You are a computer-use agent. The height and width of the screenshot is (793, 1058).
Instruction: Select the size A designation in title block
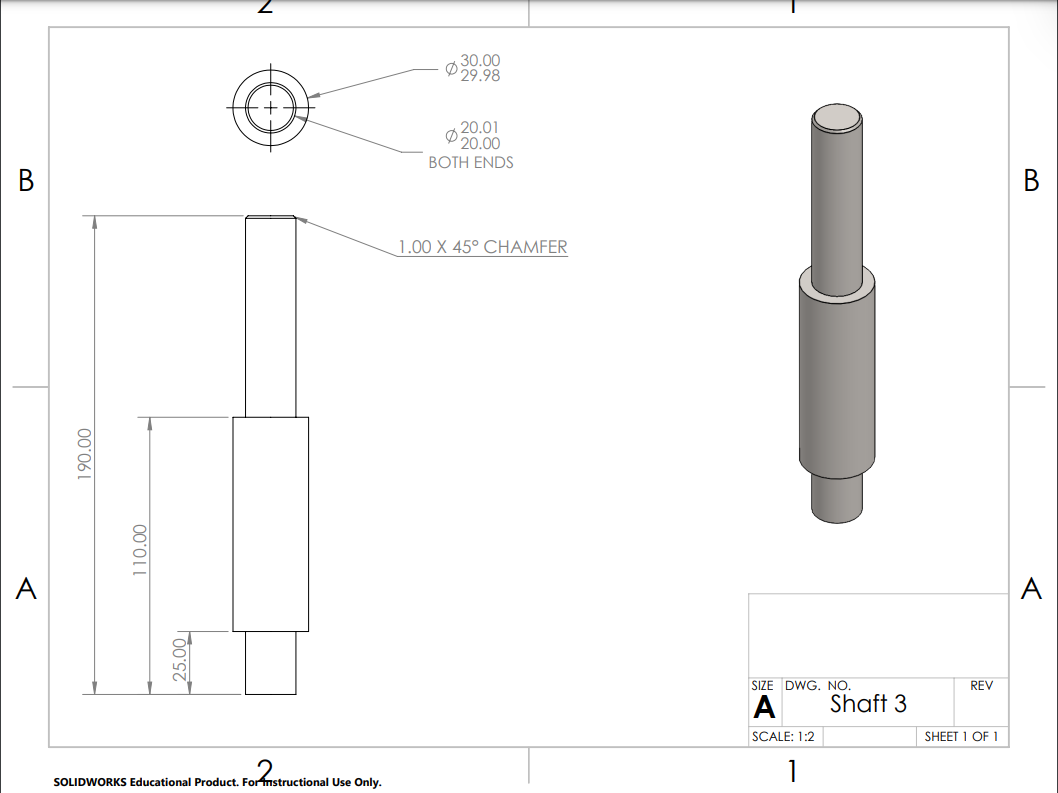[x=764, y=705]
